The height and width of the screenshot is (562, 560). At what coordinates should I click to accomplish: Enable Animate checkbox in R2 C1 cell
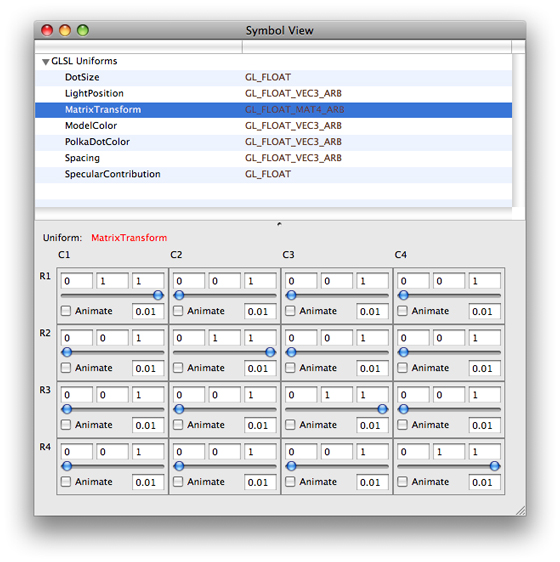[66, 368]
